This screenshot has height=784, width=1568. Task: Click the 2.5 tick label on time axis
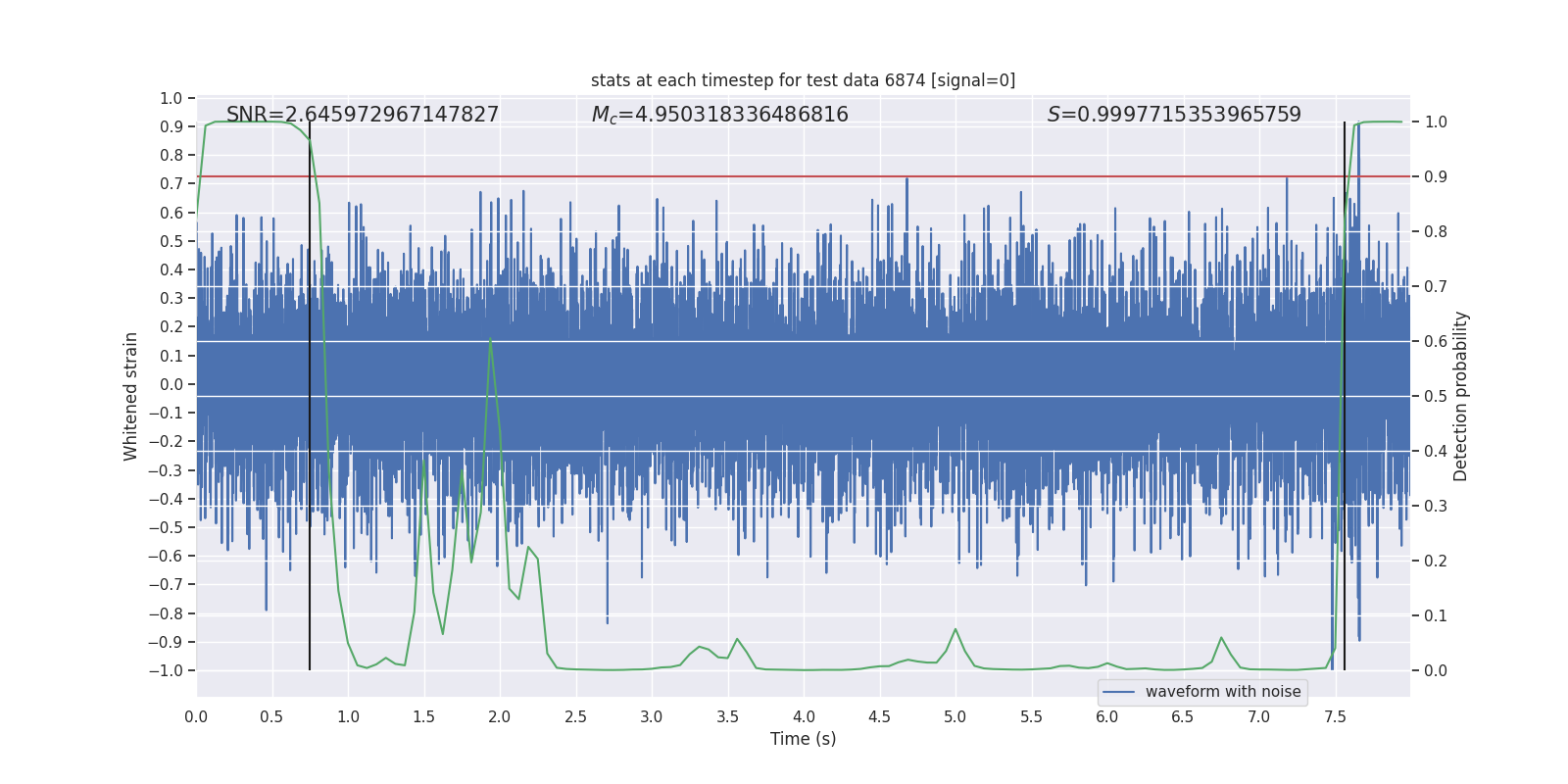(575, 717)
